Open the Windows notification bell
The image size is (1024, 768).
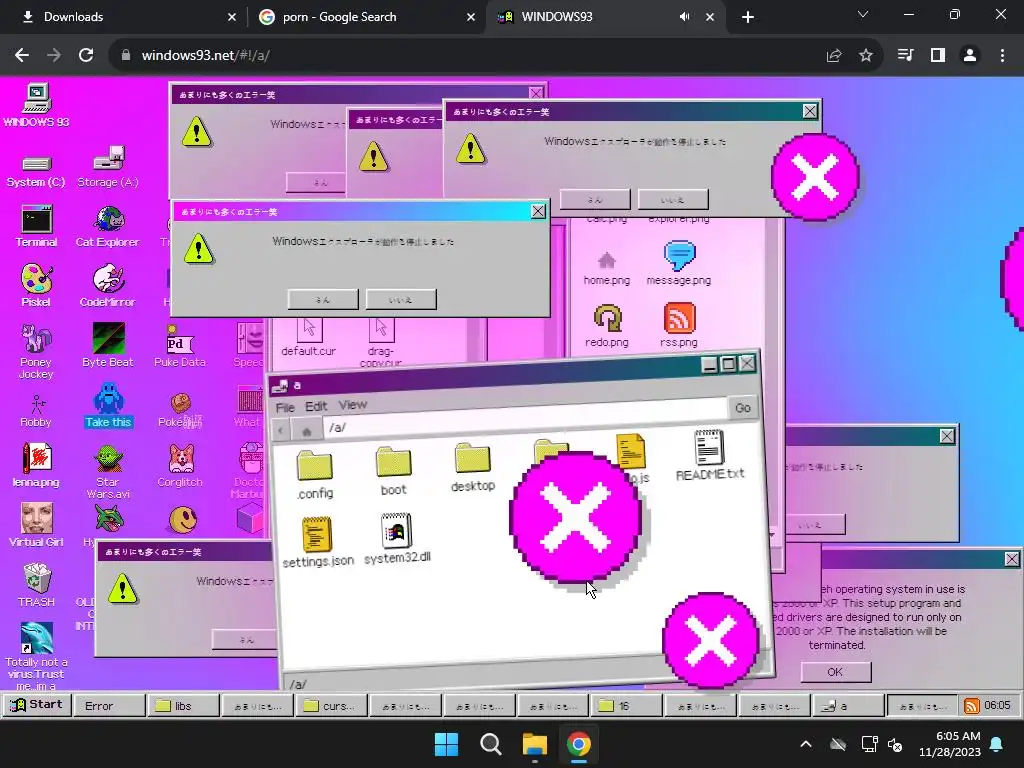pyautogui.click(x=997, y=744)
